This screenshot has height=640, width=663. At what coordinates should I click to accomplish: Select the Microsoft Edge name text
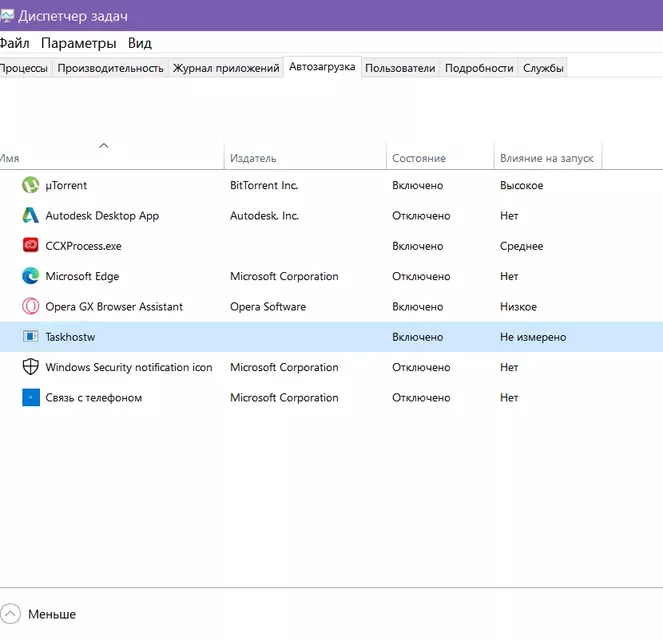click(x=82, y=276)
